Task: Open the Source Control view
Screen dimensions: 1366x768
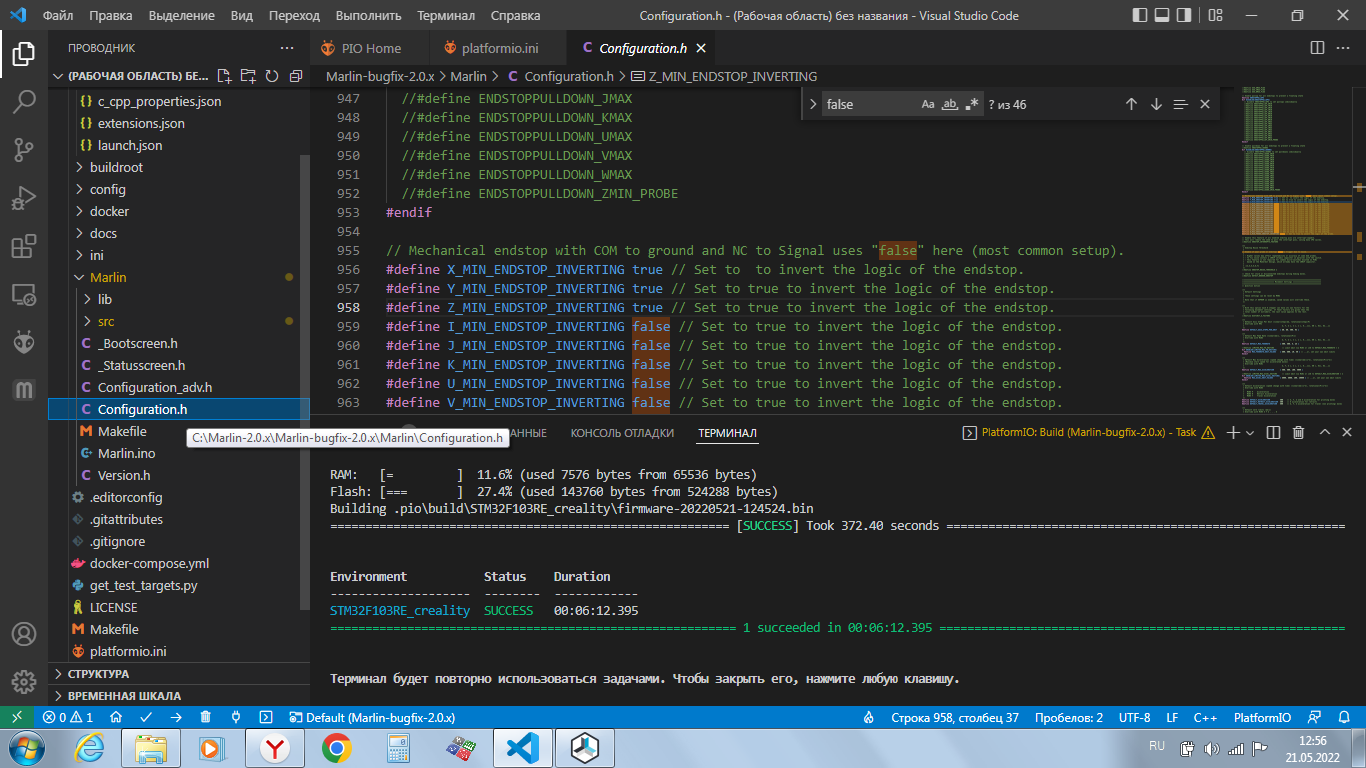Action: pyautogui.click(x=24, y=150)
